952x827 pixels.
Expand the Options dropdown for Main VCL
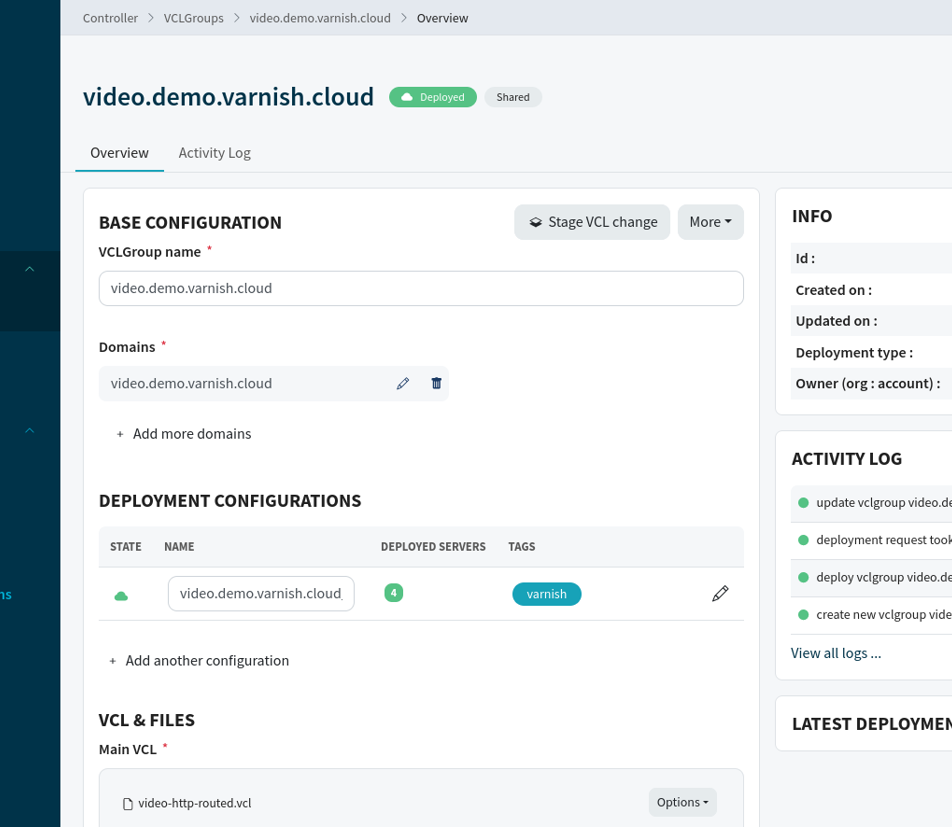pos(682,802)
